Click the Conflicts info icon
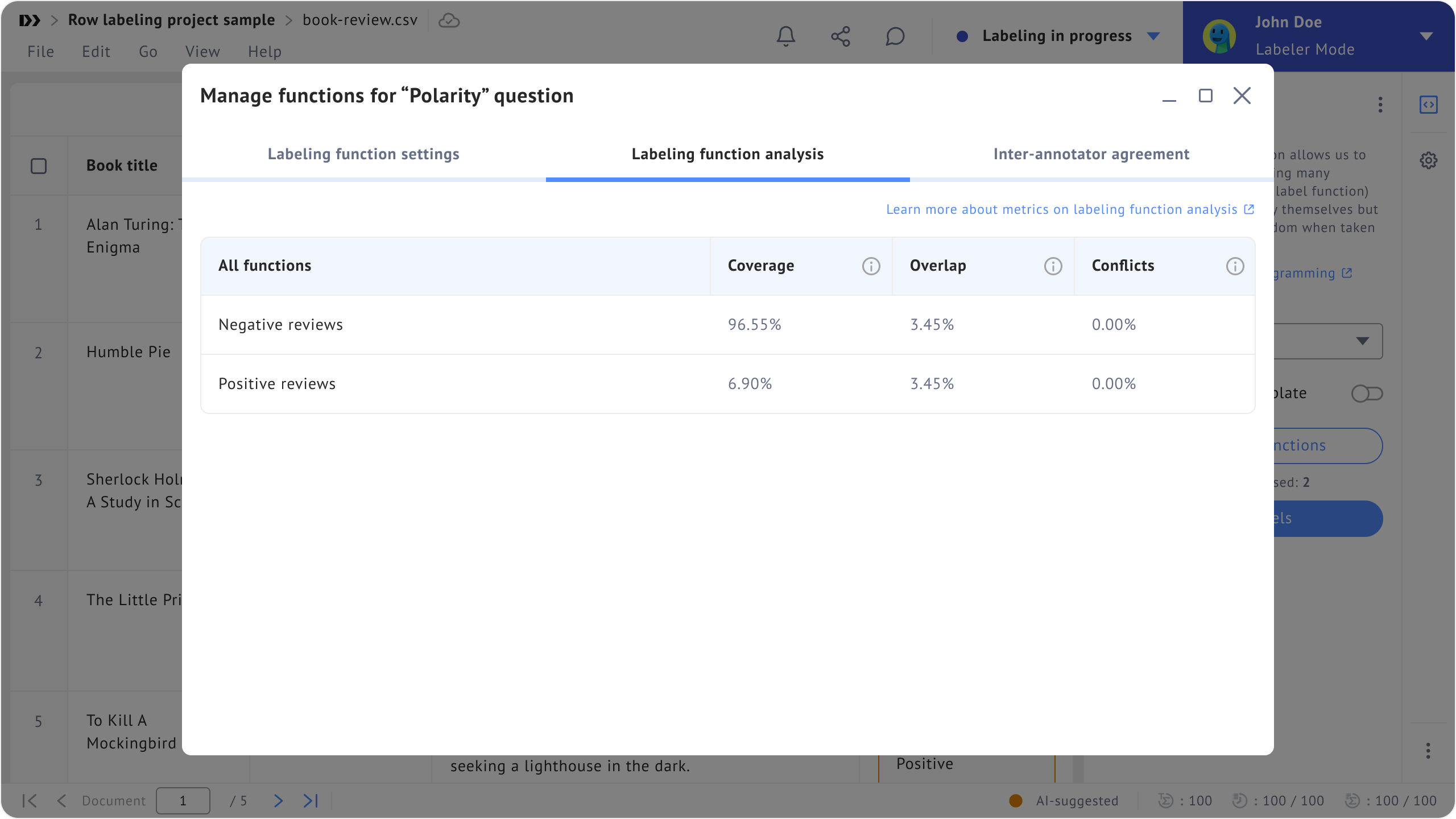 tap(1235, 266)
